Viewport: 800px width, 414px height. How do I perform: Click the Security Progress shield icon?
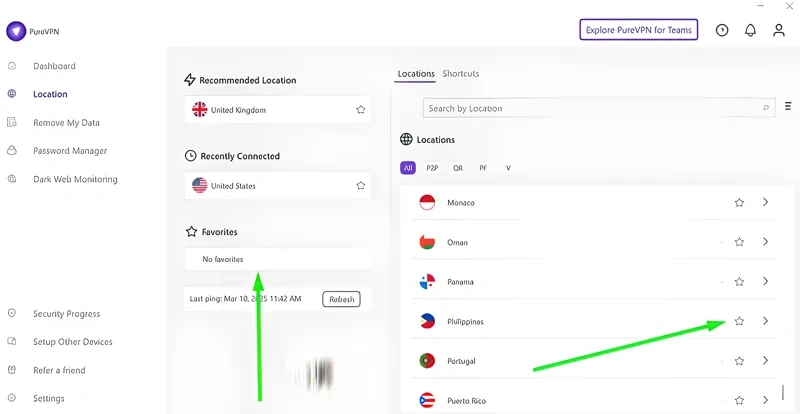point(12,313)
